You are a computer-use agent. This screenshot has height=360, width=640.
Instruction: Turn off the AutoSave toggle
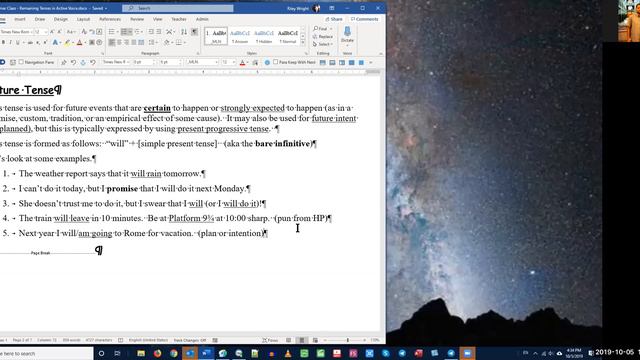(2, 62)
